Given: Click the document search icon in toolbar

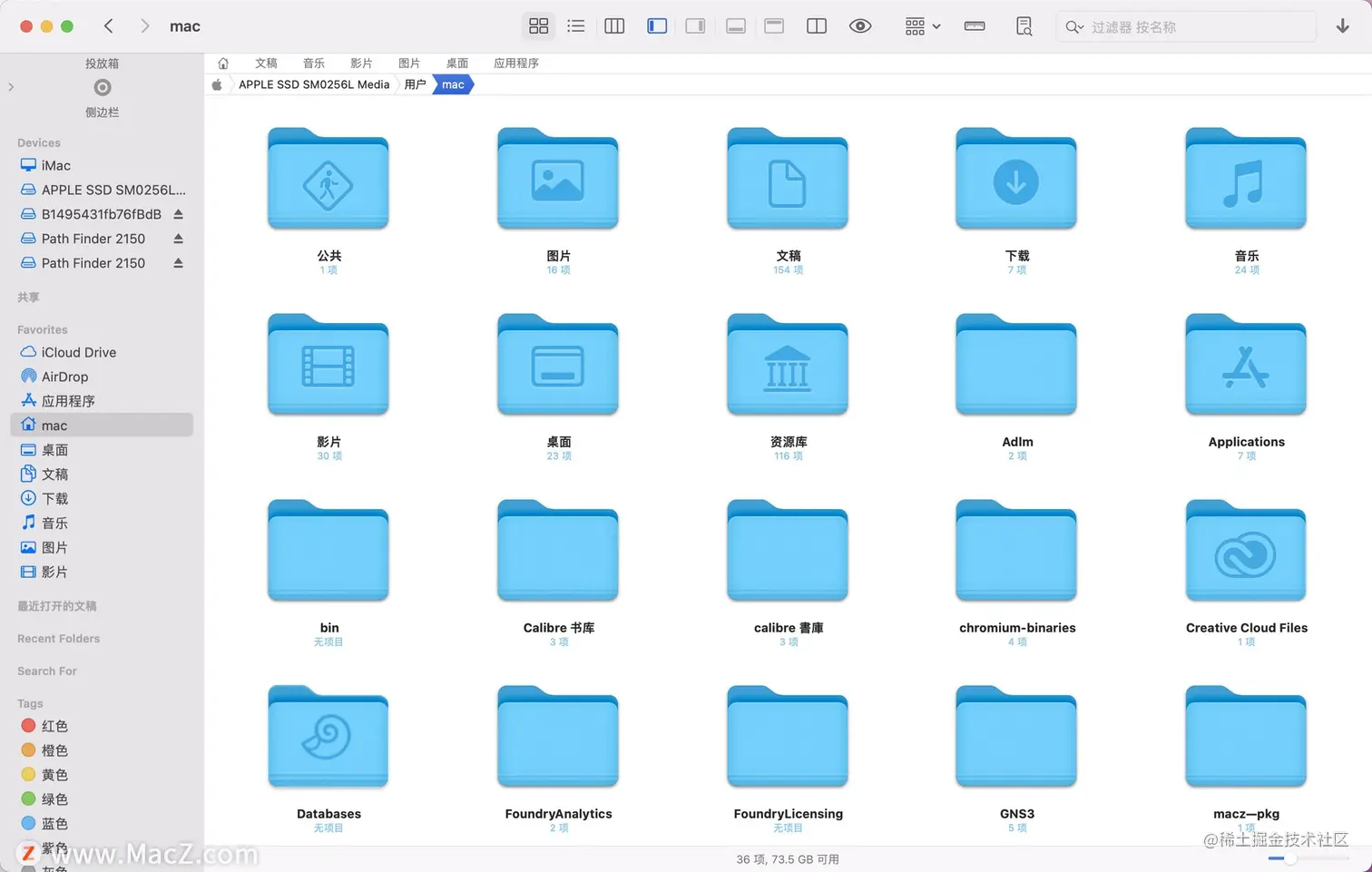Looking at the screenshot, I should [1024, 26].
